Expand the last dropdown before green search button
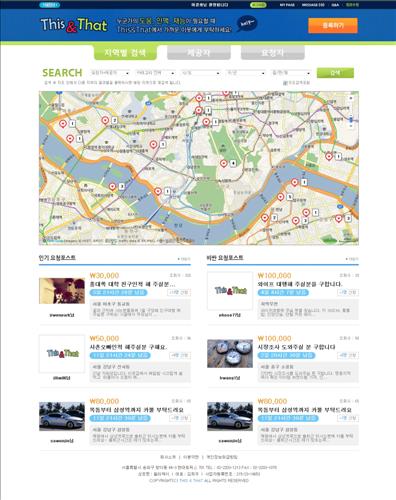The height and width of the screenshot is (500, 396). (291, 73)
